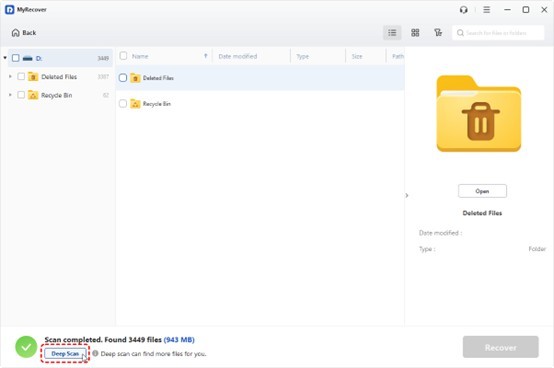Select Deleted Files in sidebar
Screen dimensions: 554x368
[x=59, y=77]
